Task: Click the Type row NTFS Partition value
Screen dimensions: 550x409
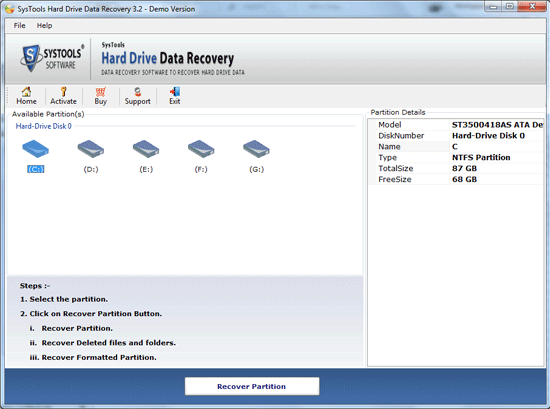Action: tap(481, 157)
